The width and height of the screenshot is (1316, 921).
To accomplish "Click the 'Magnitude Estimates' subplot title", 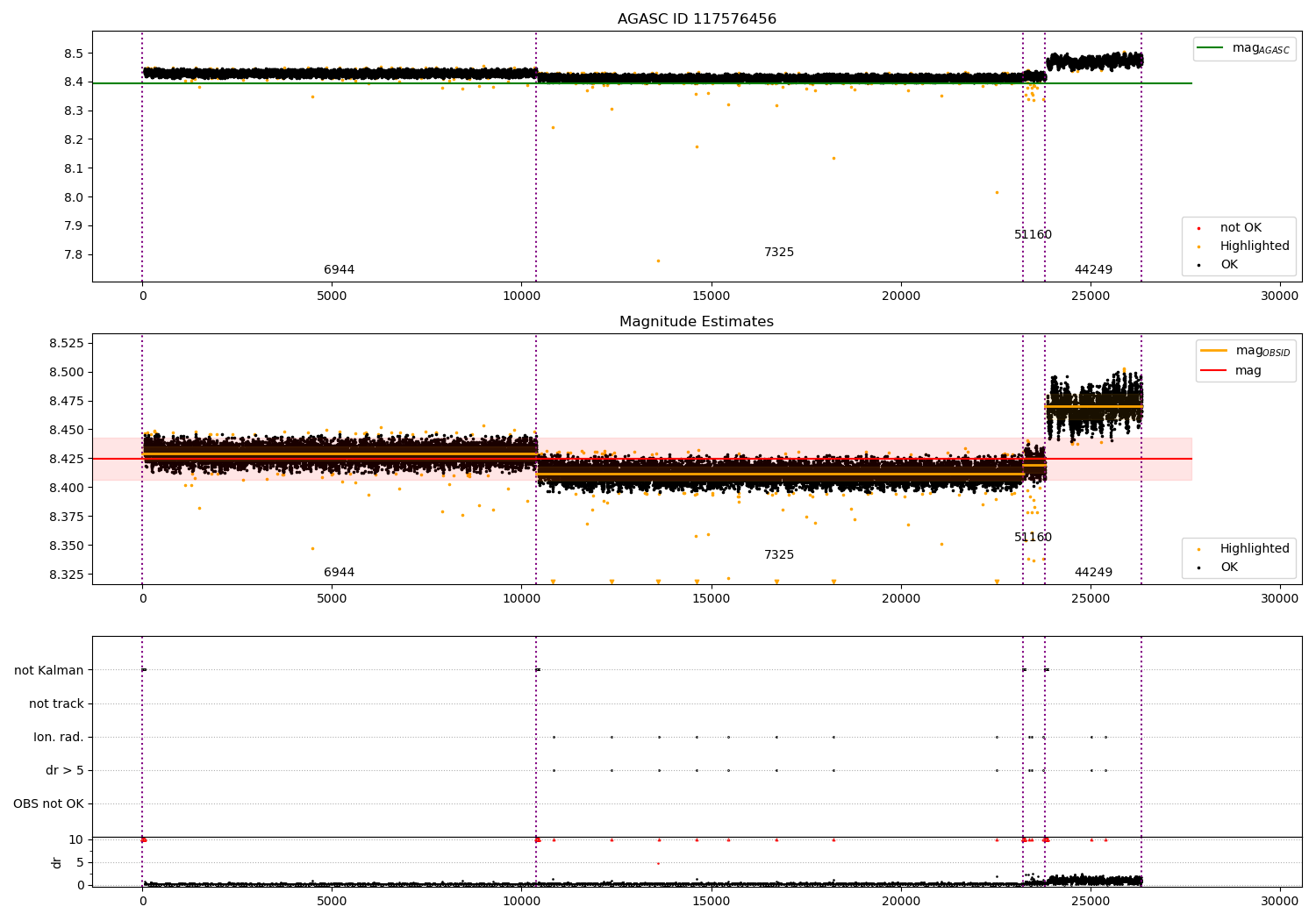I will (697, 322).
